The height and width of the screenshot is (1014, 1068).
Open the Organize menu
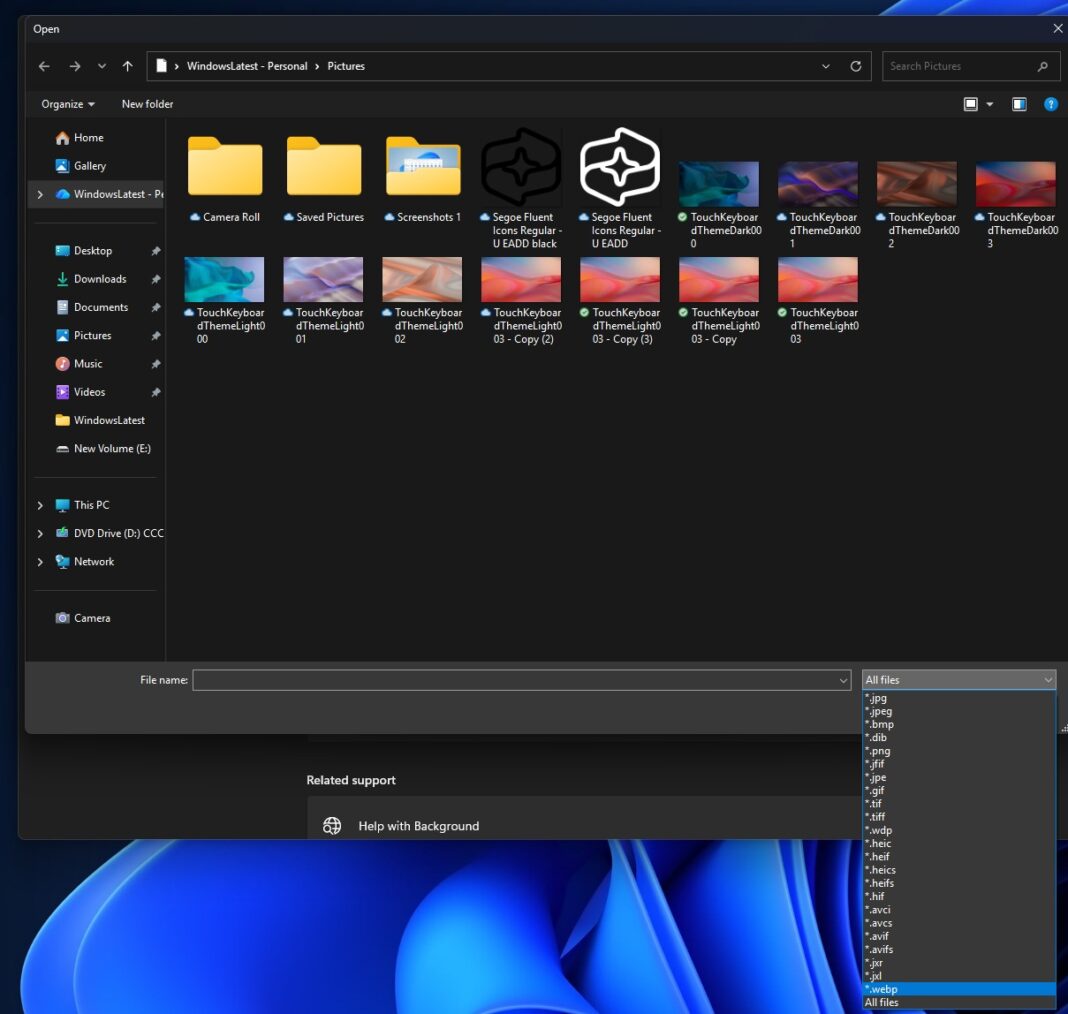pos(65,103)
